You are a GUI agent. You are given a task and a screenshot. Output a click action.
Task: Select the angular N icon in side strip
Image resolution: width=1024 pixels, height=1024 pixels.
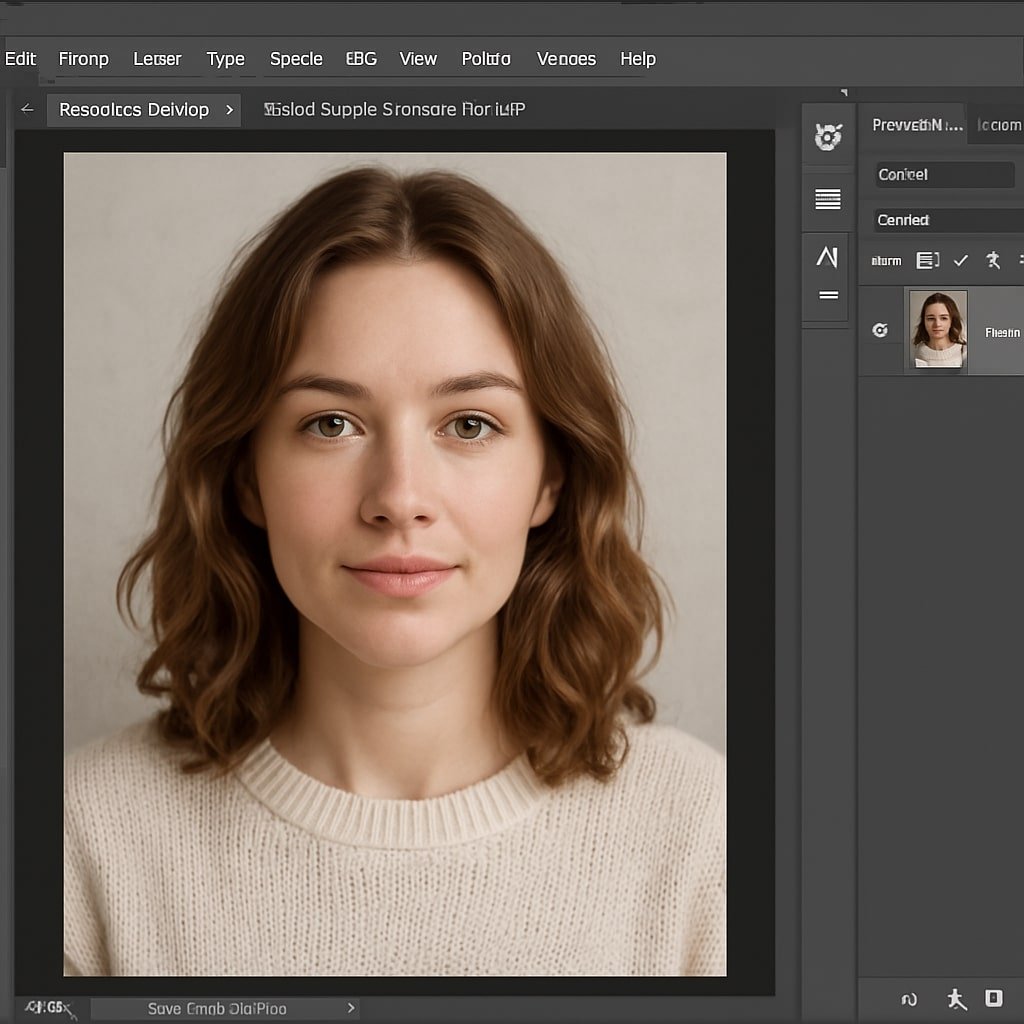click(x=827, y=257)
